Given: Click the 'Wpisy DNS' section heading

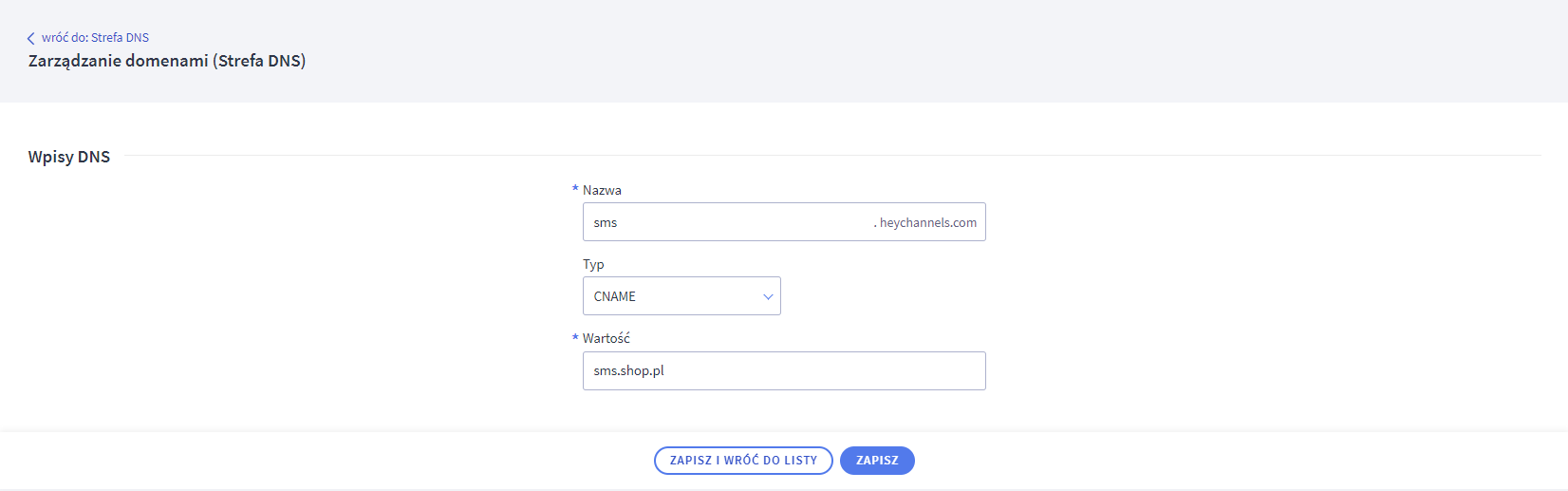Looking at the screenshot, I should pos(69,157).
